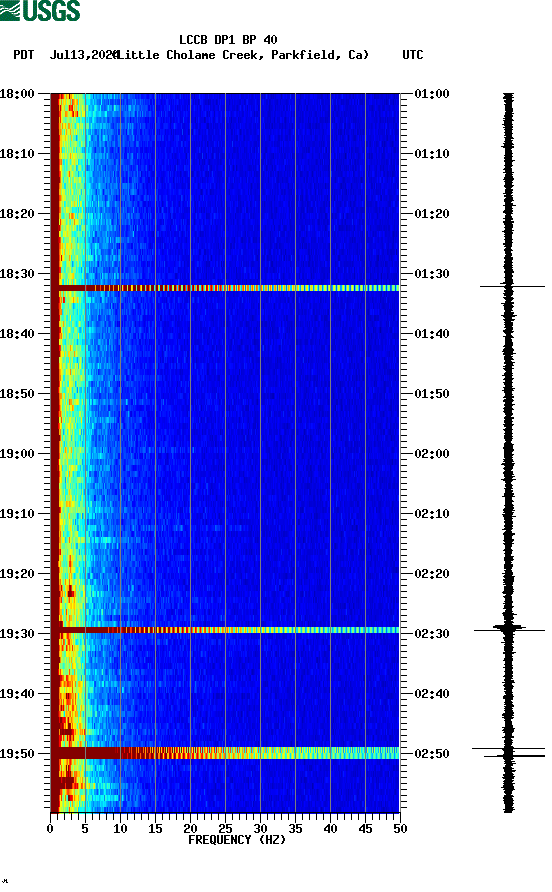Click the 02:50 UTC time label

(432, 754)
